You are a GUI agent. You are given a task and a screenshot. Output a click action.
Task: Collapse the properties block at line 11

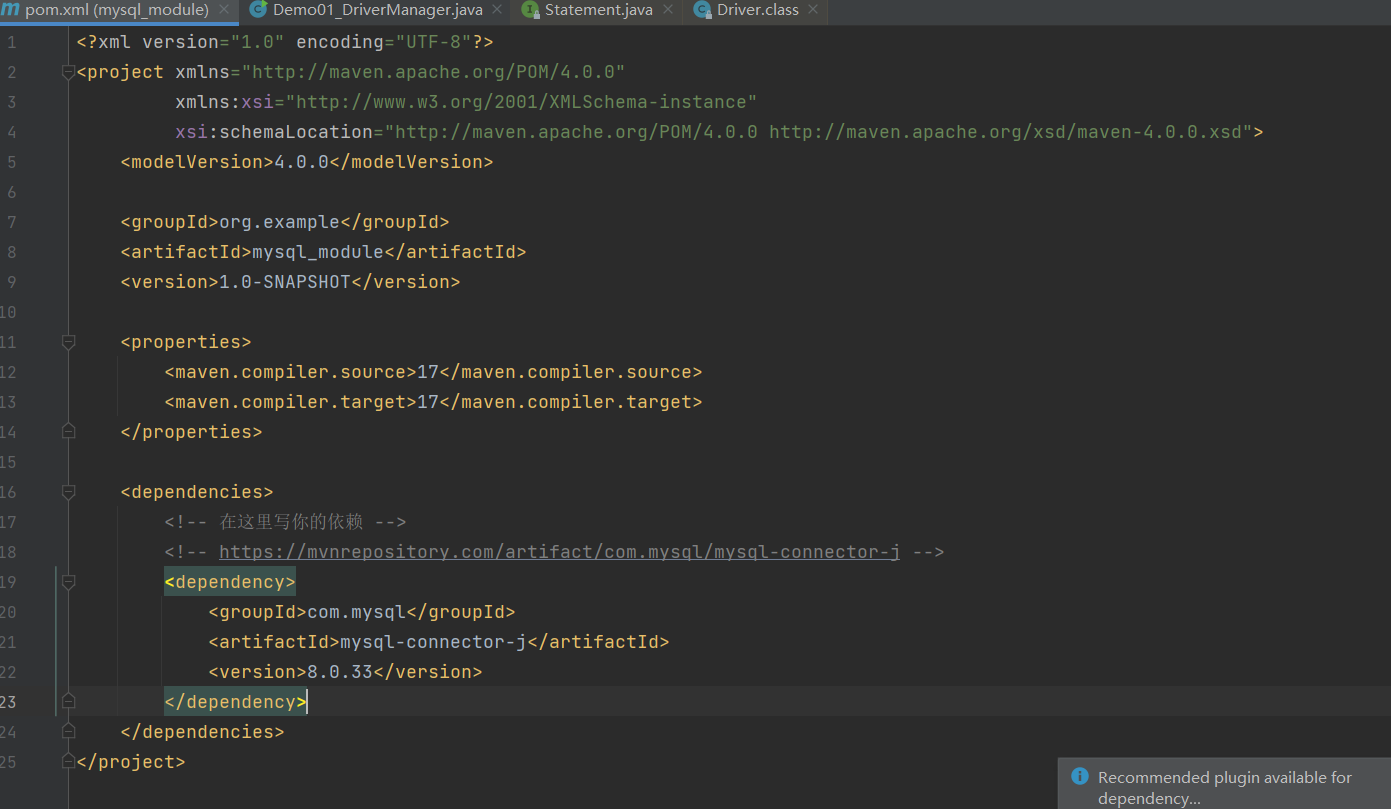pos(68,342)
